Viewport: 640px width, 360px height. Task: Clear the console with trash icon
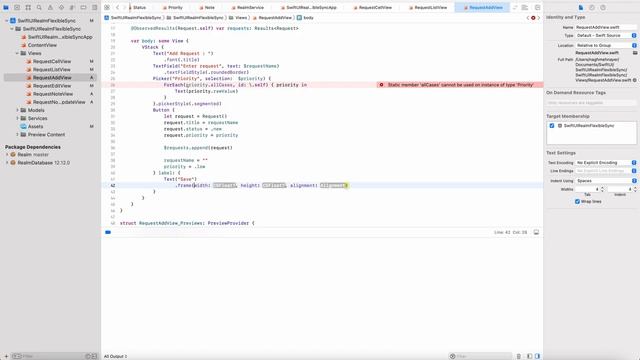tap(519, 356)
